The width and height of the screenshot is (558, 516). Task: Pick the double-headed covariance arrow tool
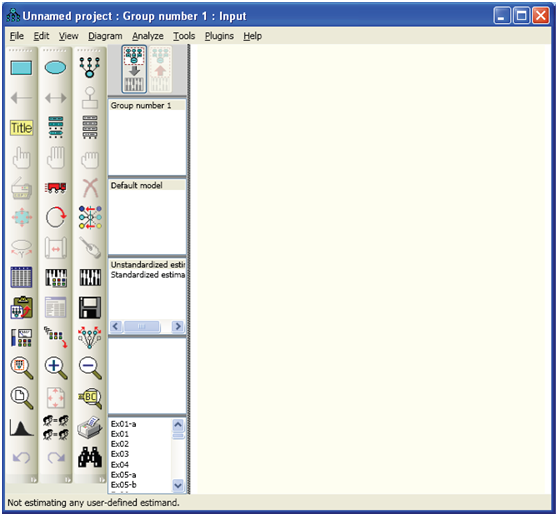coord(56,98)
